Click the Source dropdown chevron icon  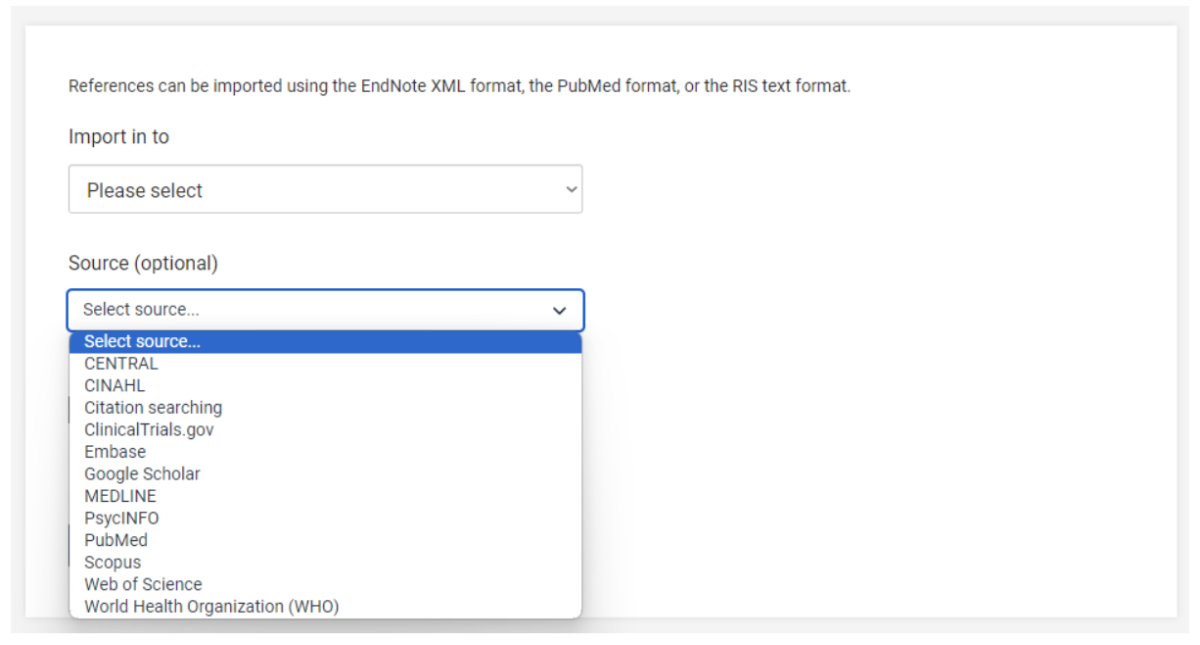pyautogui.click(x=560, y=311)
